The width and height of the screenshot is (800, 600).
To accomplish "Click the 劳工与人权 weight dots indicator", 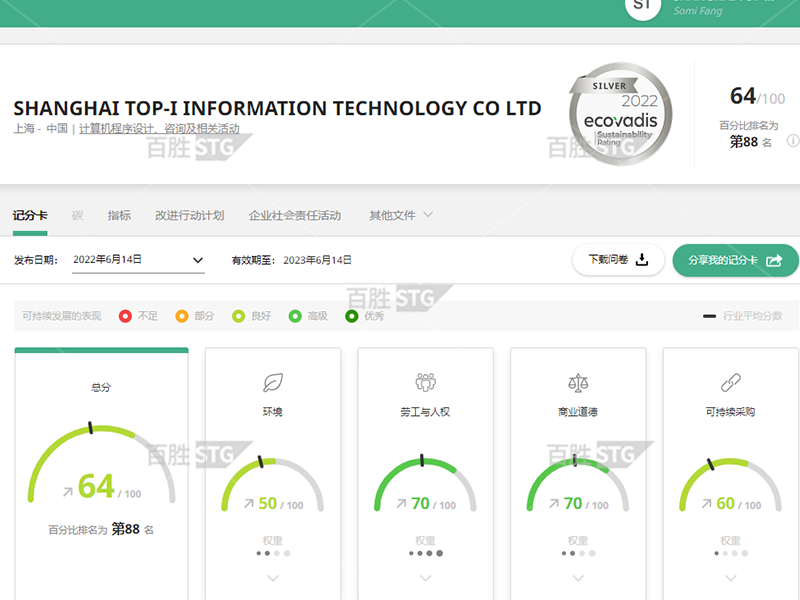I will tap(426, 553).
